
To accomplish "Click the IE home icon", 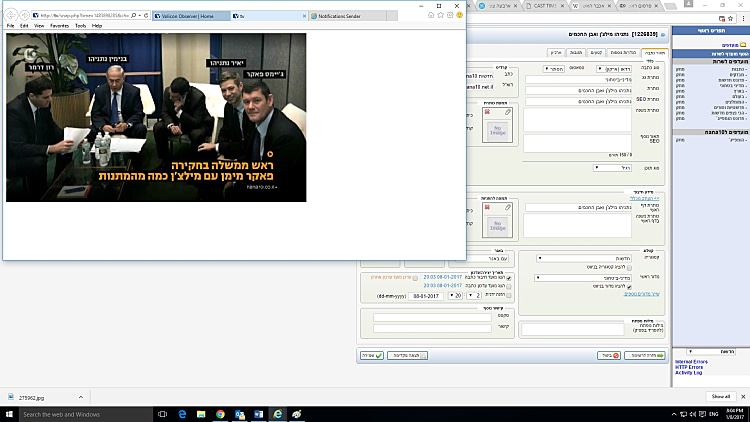I will click(431, 16).
